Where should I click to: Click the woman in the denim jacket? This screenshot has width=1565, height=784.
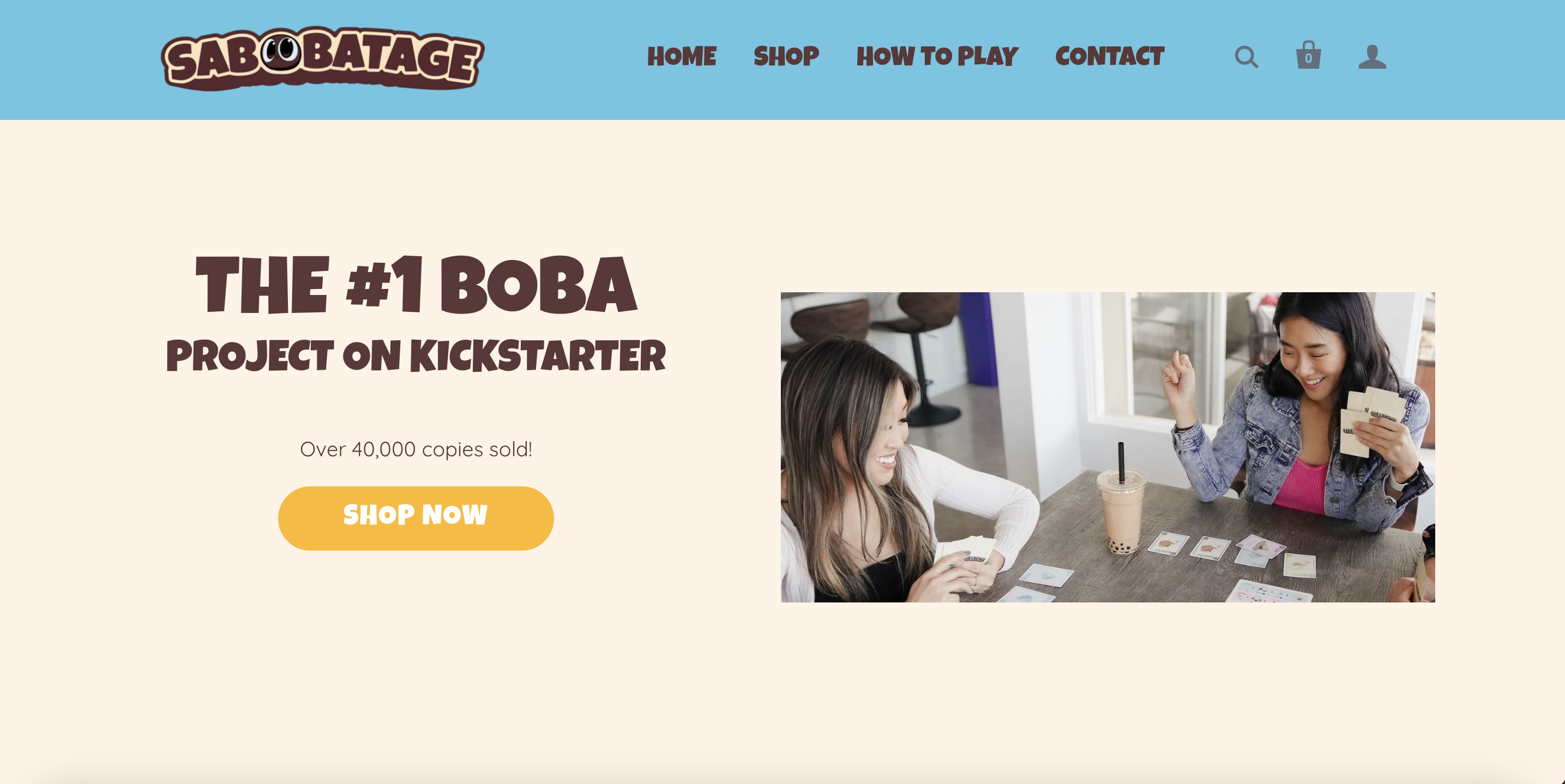(1300, 413)
